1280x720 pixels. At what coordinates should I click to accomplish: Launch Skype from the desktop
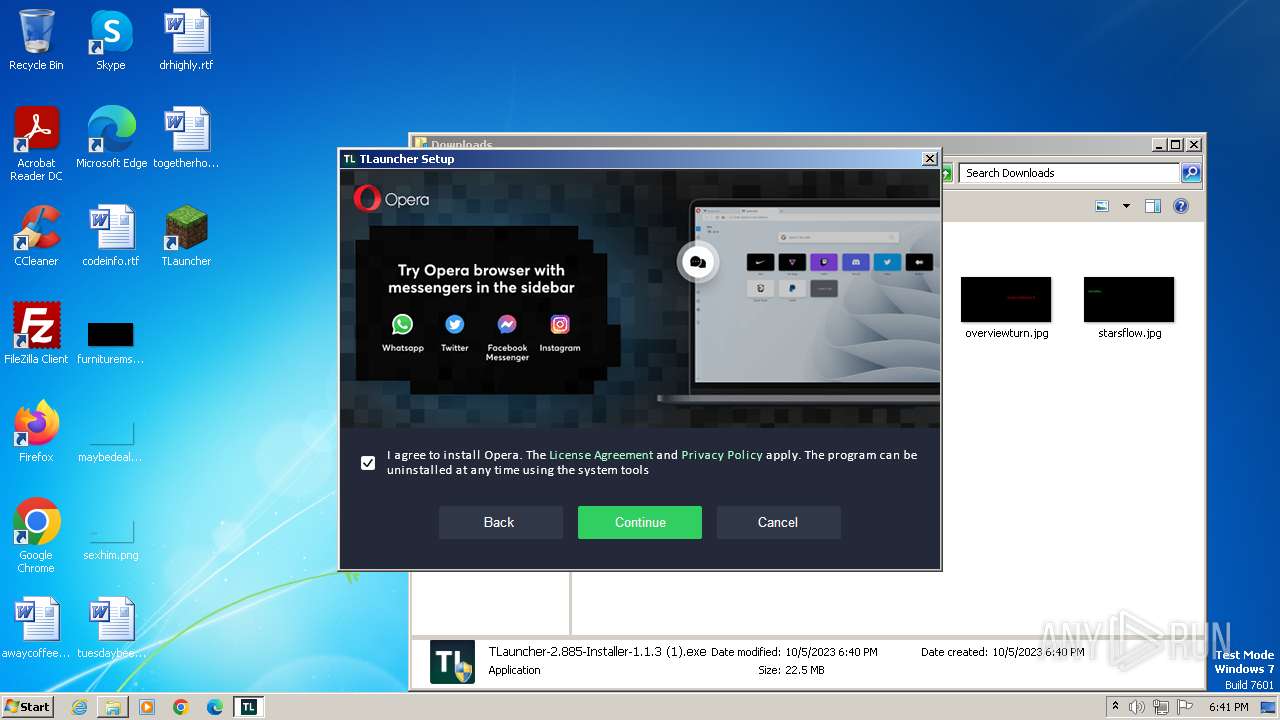pyautogui.click(x=110, y=40)
